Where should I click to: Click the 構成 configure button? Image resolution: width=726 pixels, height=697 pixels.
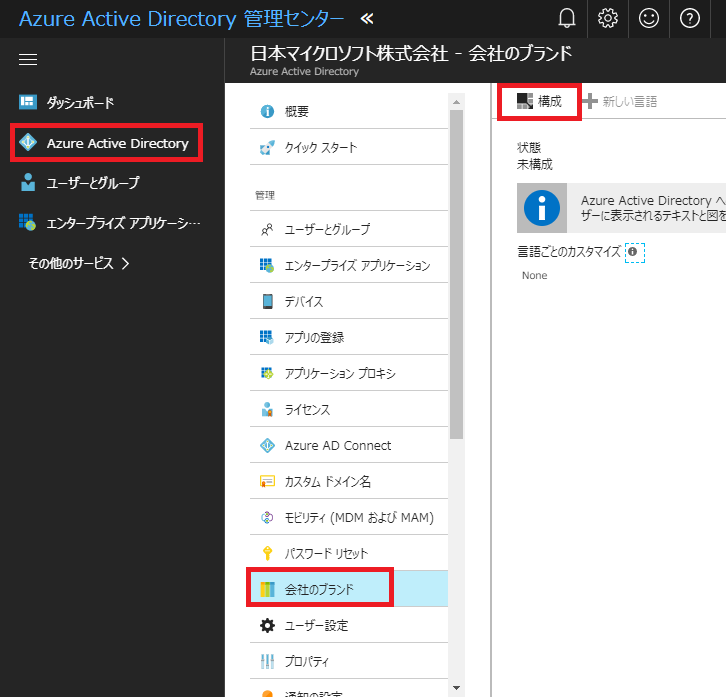click(539, 101)
